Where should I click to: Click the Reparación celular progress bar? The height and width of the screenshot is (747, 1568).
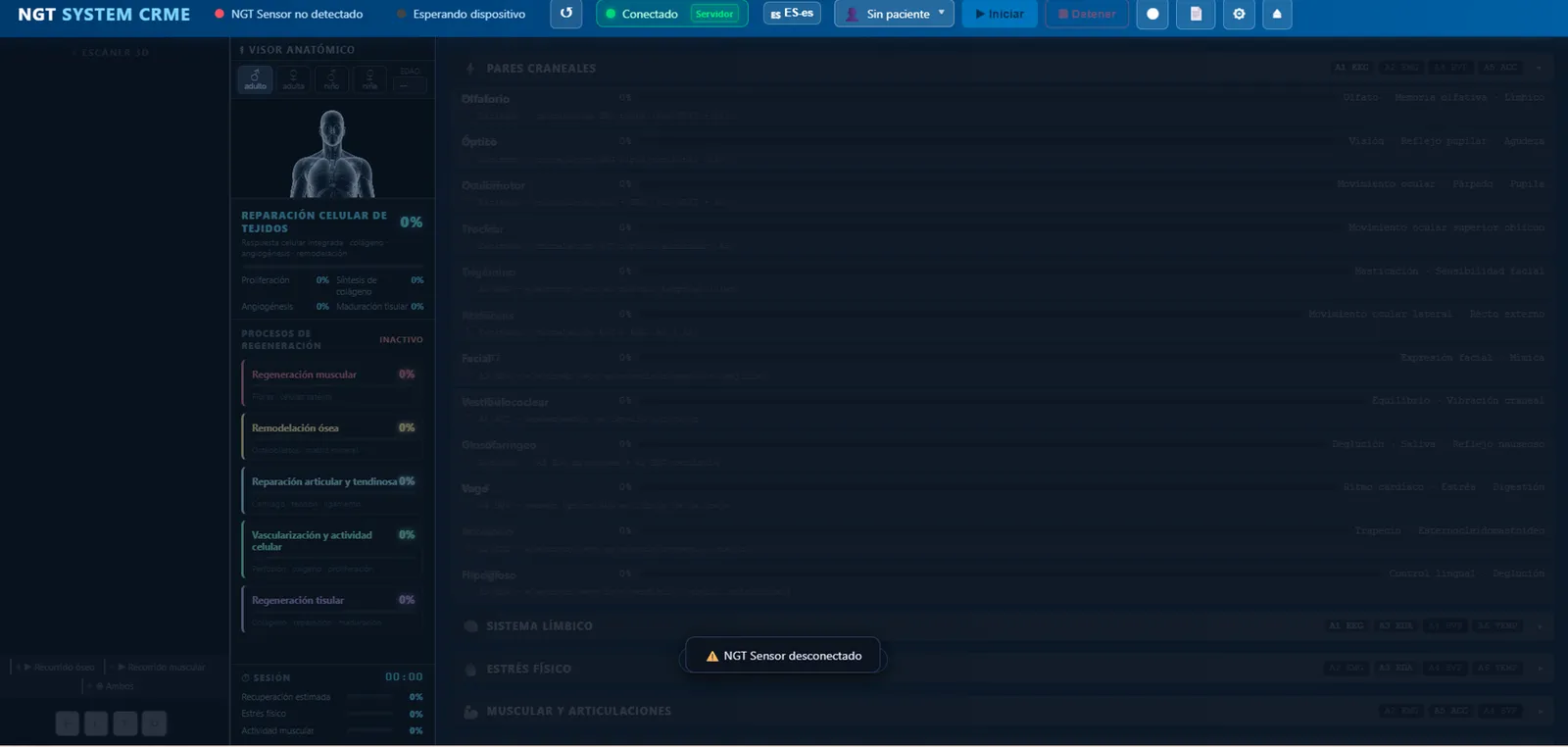(332, 266)
